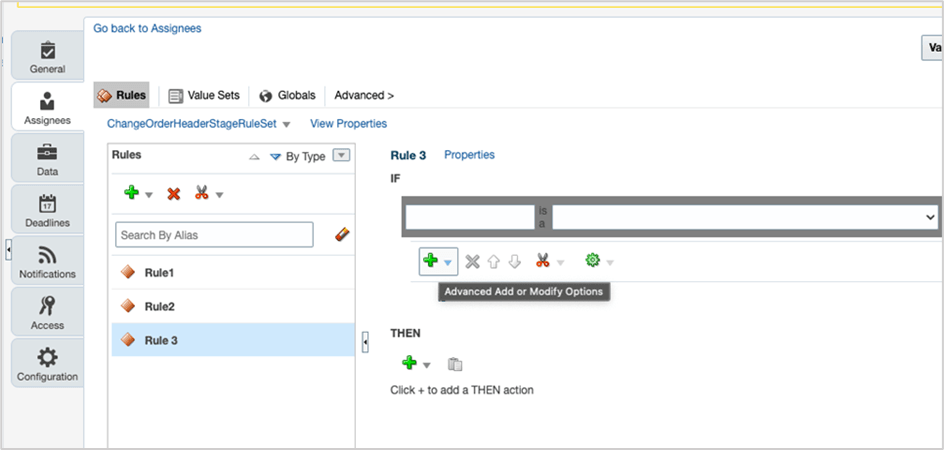This screenshot has width=944, height=450.
Task: Click the eraser clear-search icon
Action: 343,234
